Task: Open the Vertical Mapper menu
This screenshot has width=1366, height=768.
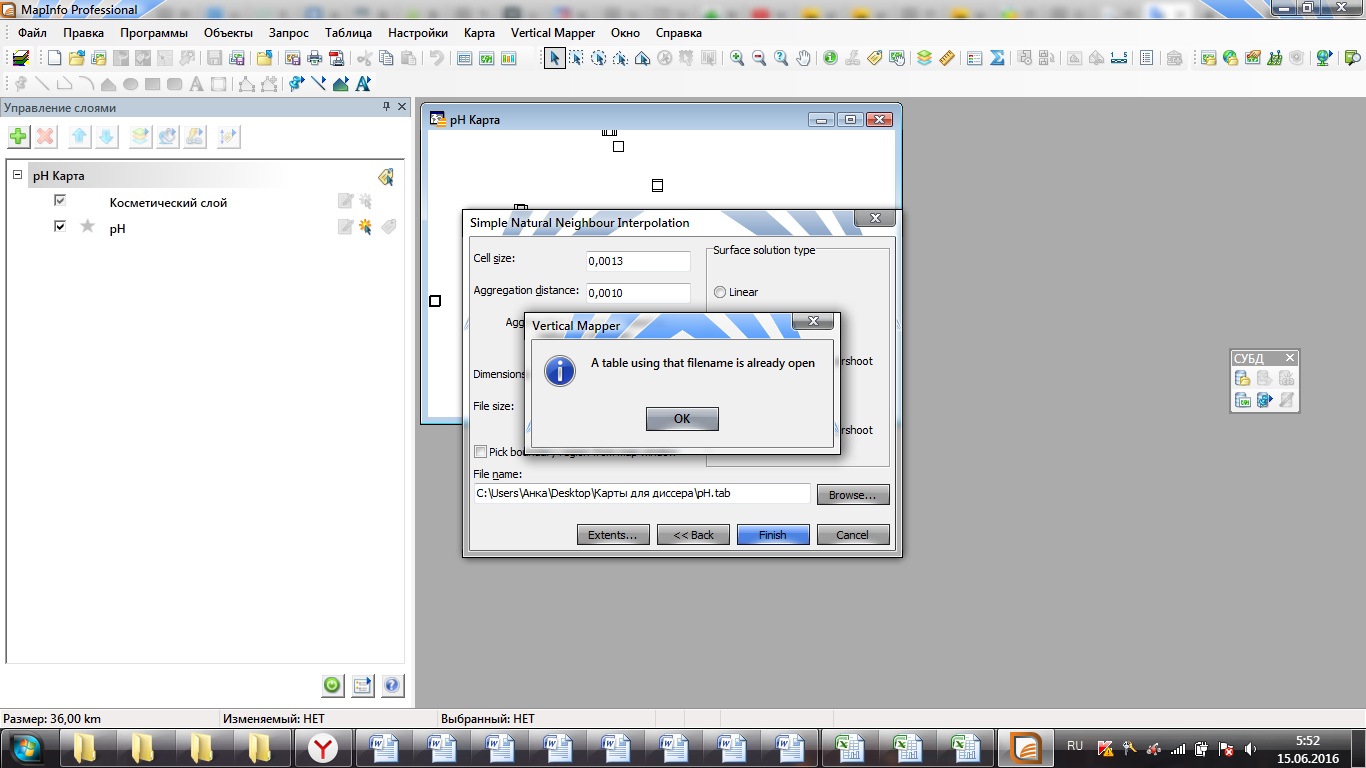Action: [552, 33]
